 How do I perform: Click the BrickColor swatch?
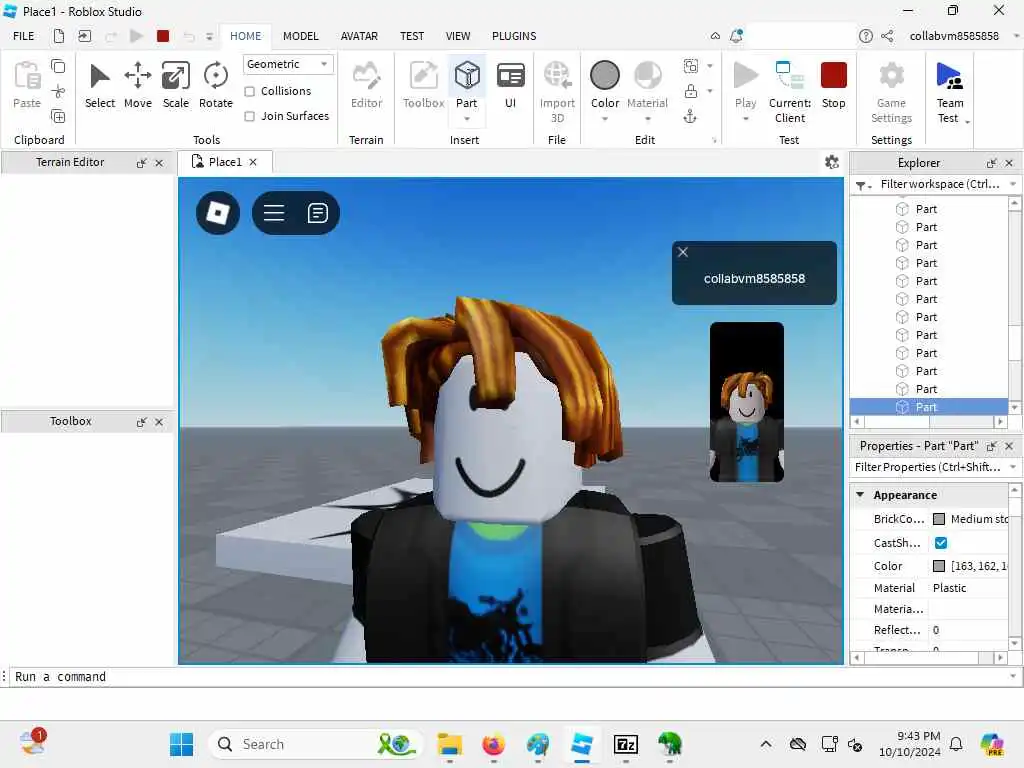pyautogui.click(x=939, y=519)
